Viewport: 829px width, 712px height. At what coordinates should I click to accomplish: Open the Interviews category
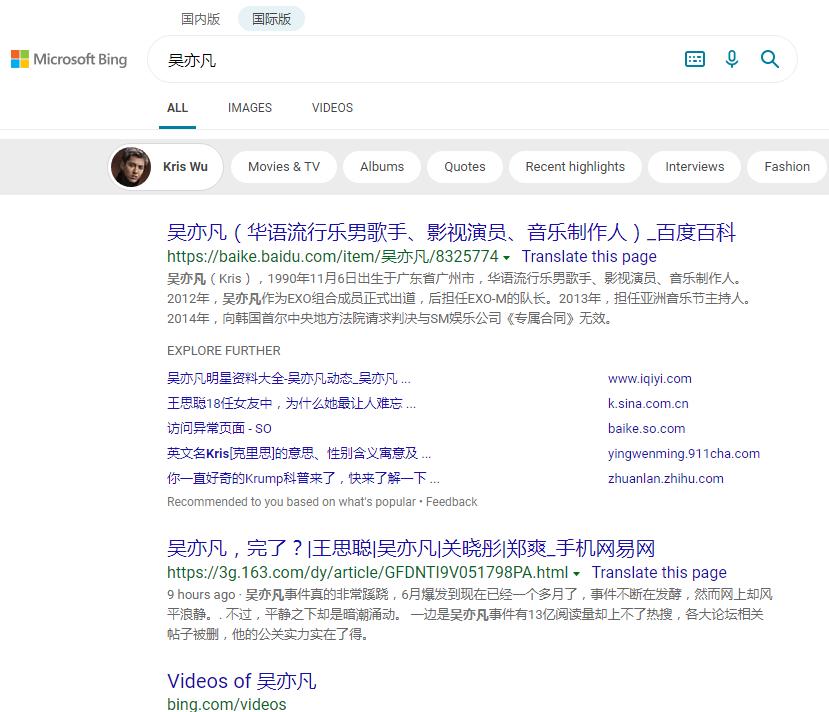694,166
